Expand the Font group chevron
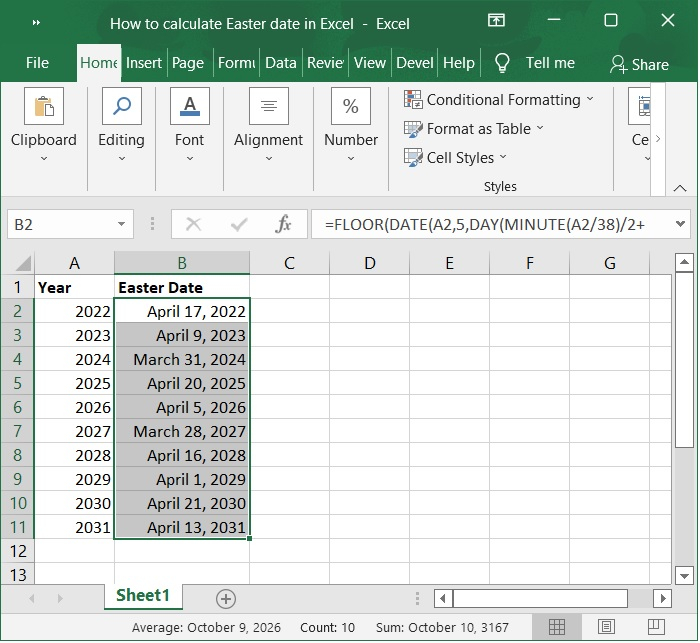Viewport: 700px width, 643px height. 190,159
